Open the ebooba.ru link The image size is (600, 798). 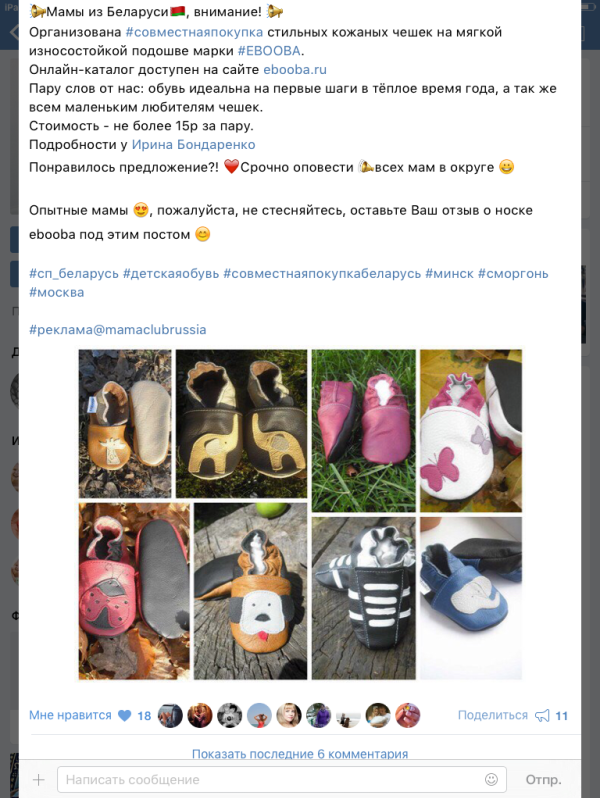pos(295,70)
